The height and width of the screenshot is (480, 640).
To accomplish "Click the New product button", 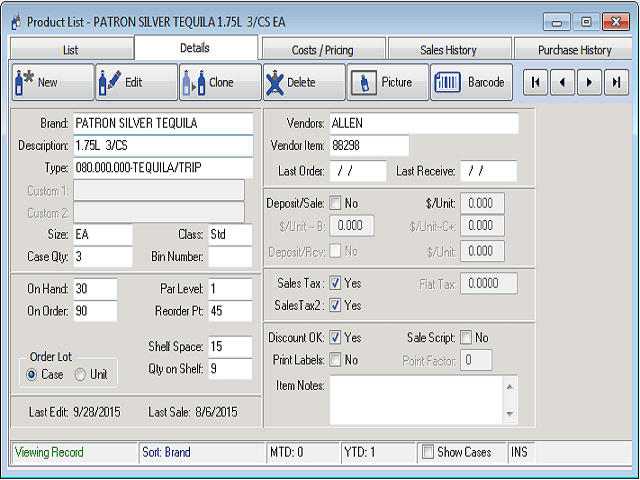I will tap(52, 83).
